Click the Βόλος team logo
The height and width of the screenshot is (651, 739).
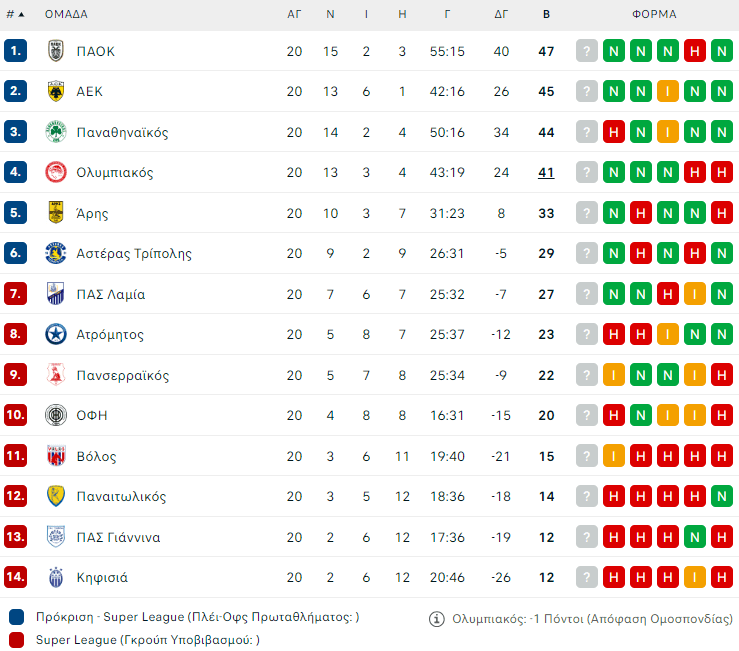(56, 457)
